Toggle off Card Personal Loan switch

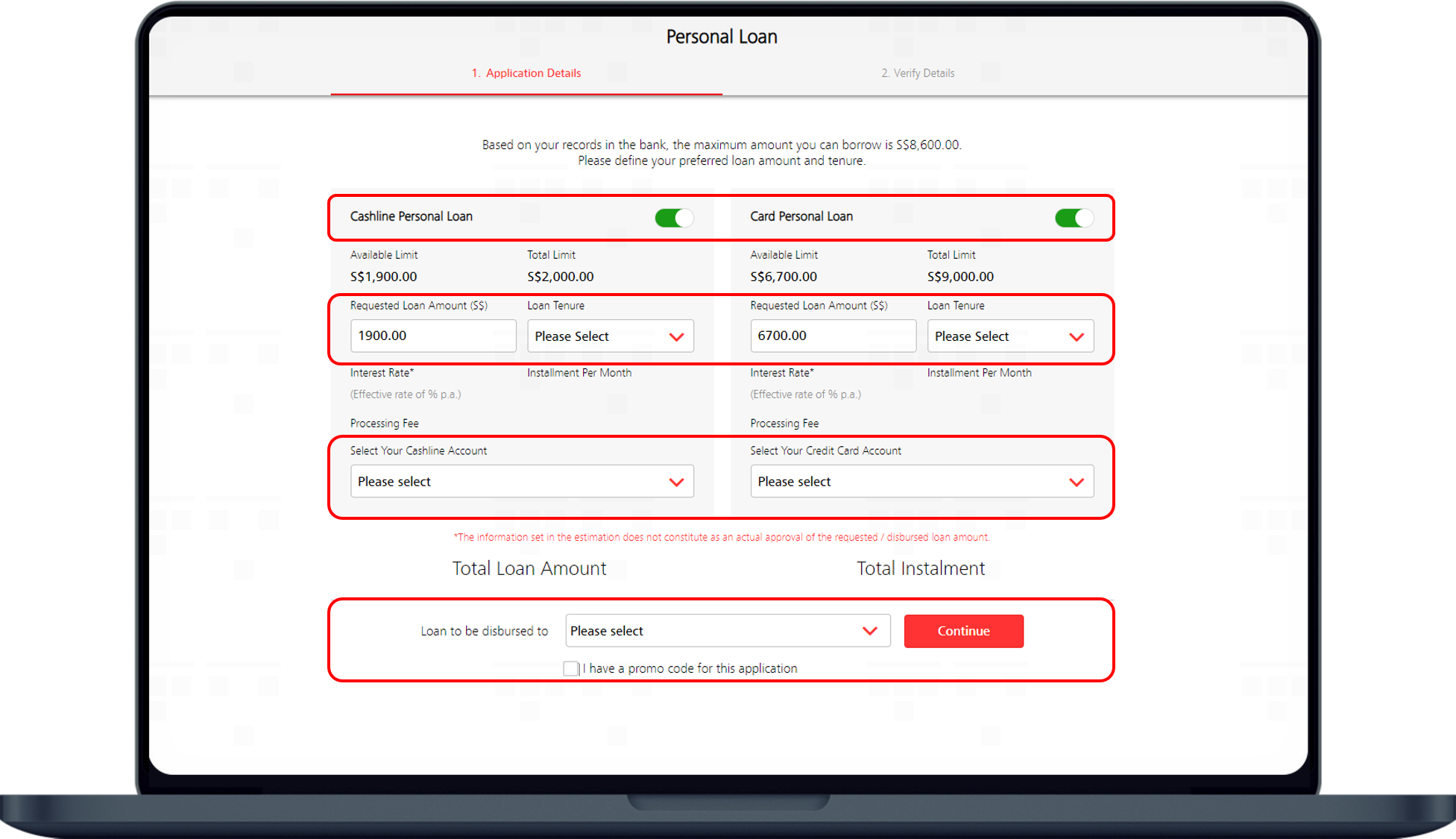click(x=1074, y=218)
